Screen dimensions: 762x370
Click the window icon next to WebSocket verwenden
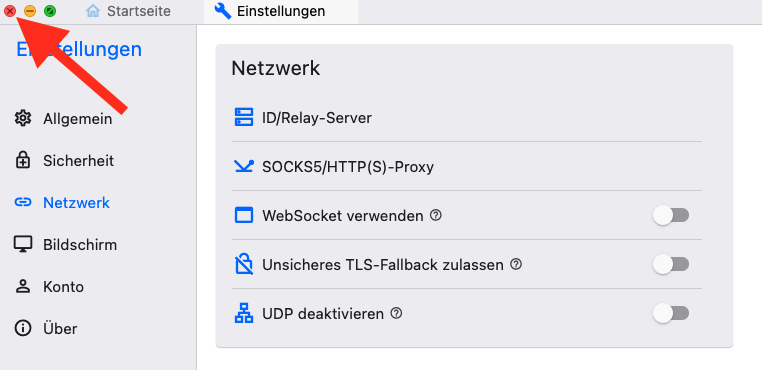click(x=243, y=215)
